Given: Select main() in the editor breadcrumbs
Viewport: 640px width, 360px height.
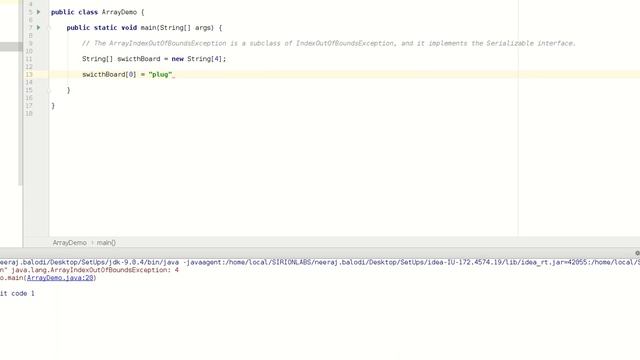Looking at the screenshot, I should pyautogui.click(x=106, y=243).
